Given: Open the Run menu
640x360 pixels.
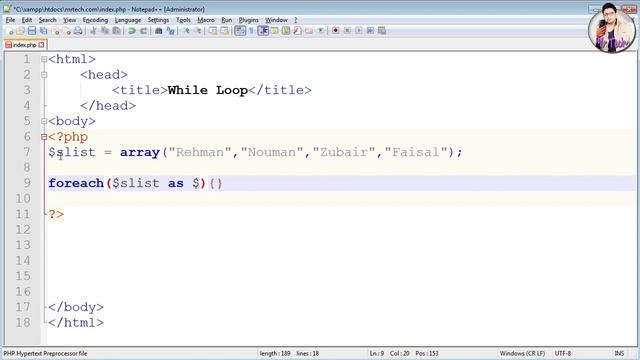Looking at the screenshot, I should coord(227,20).
